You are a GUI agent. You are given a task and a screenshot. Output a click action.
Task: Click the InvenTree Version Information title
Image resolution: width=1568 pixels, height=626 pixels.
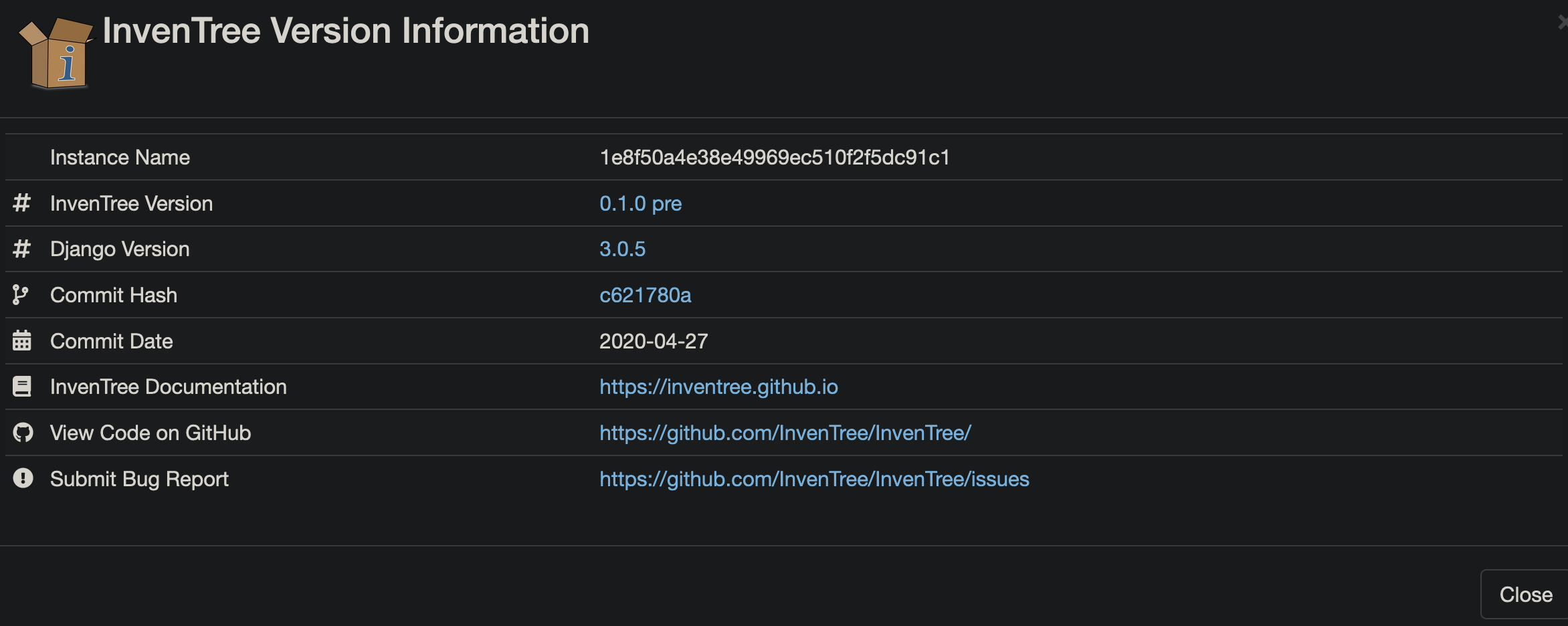[345, 31]
